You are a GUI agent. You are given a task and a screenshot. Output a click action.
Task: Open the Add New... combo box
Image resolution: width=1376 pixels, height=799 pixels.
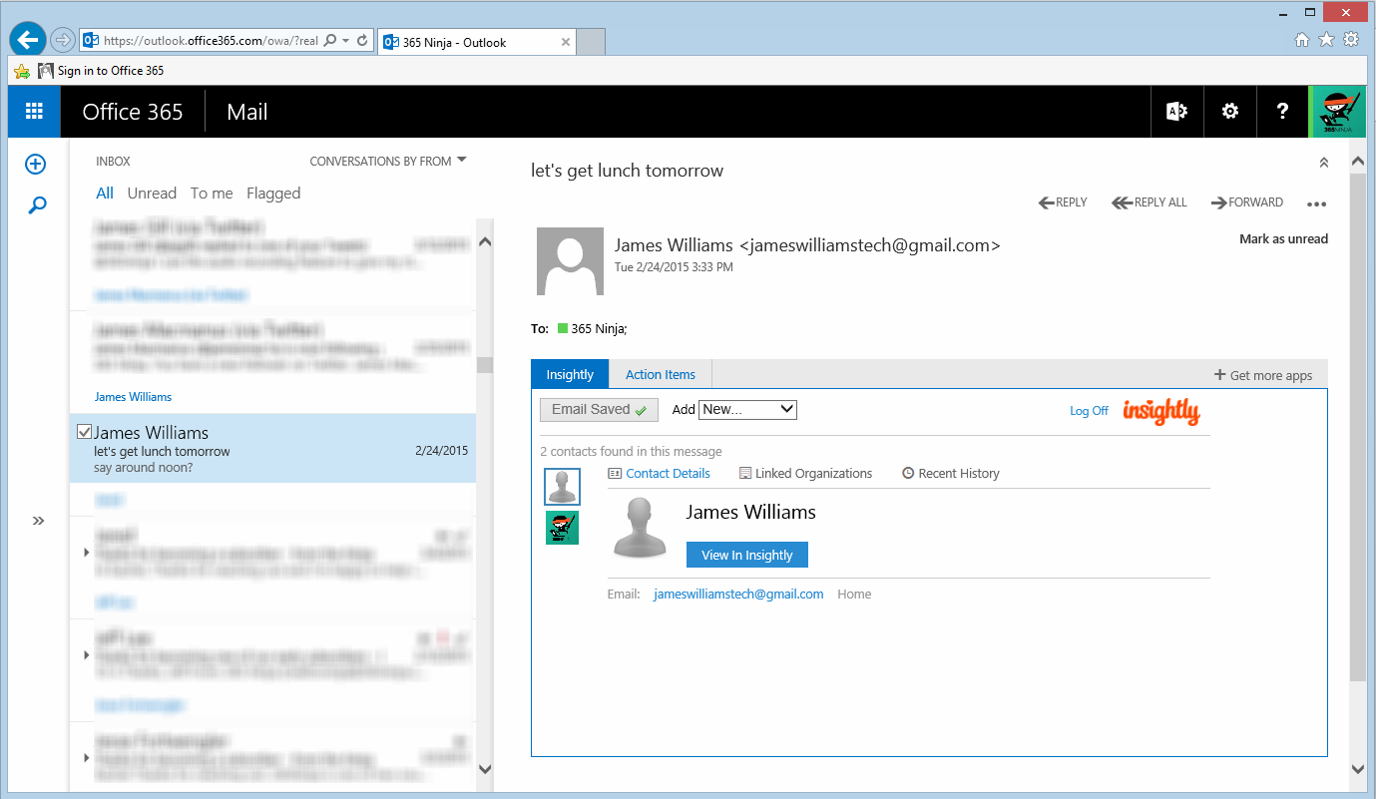tap(748, 409)
